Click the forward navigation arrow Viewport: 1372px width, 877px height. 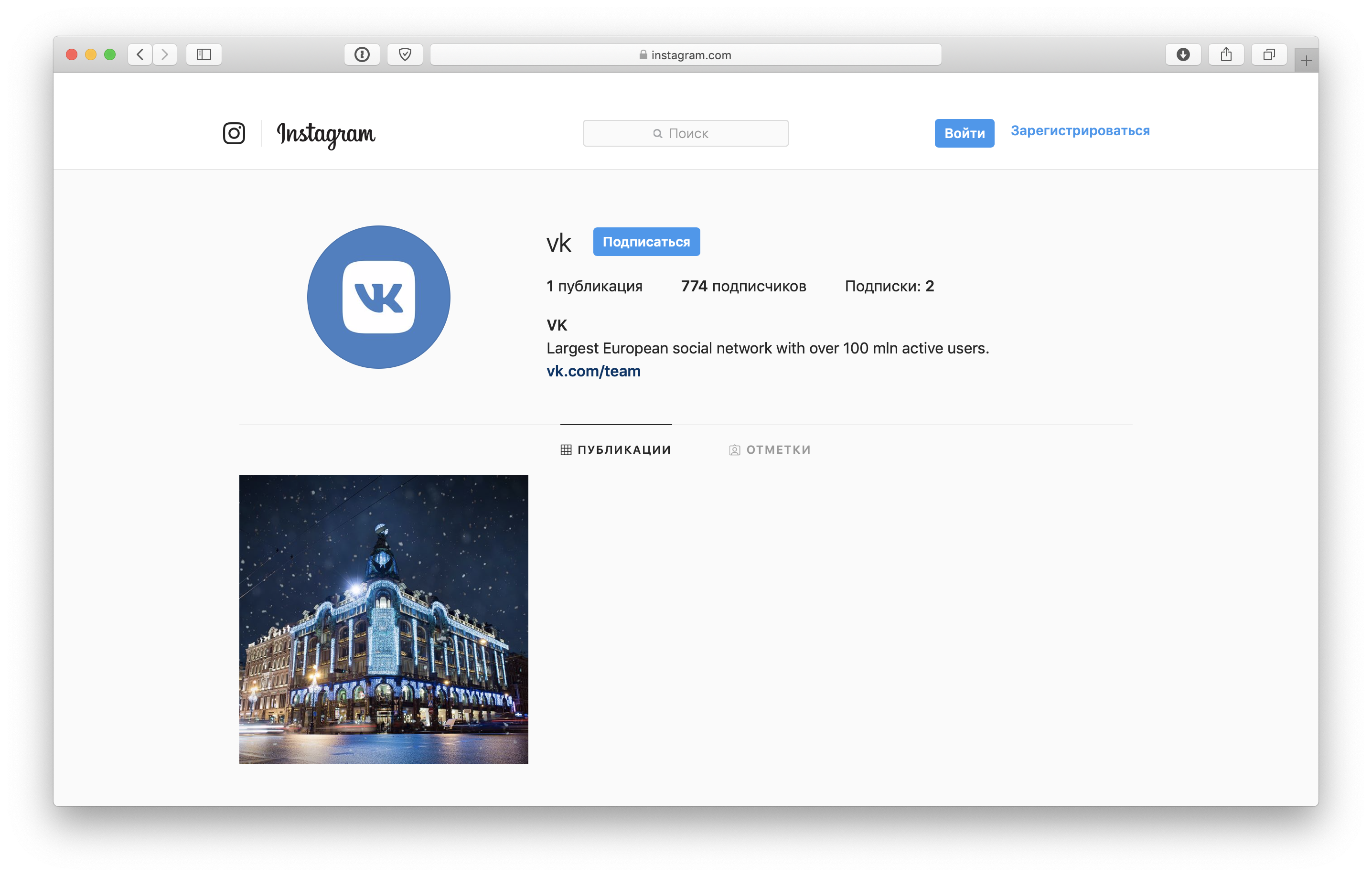click(x=165, y=55)
